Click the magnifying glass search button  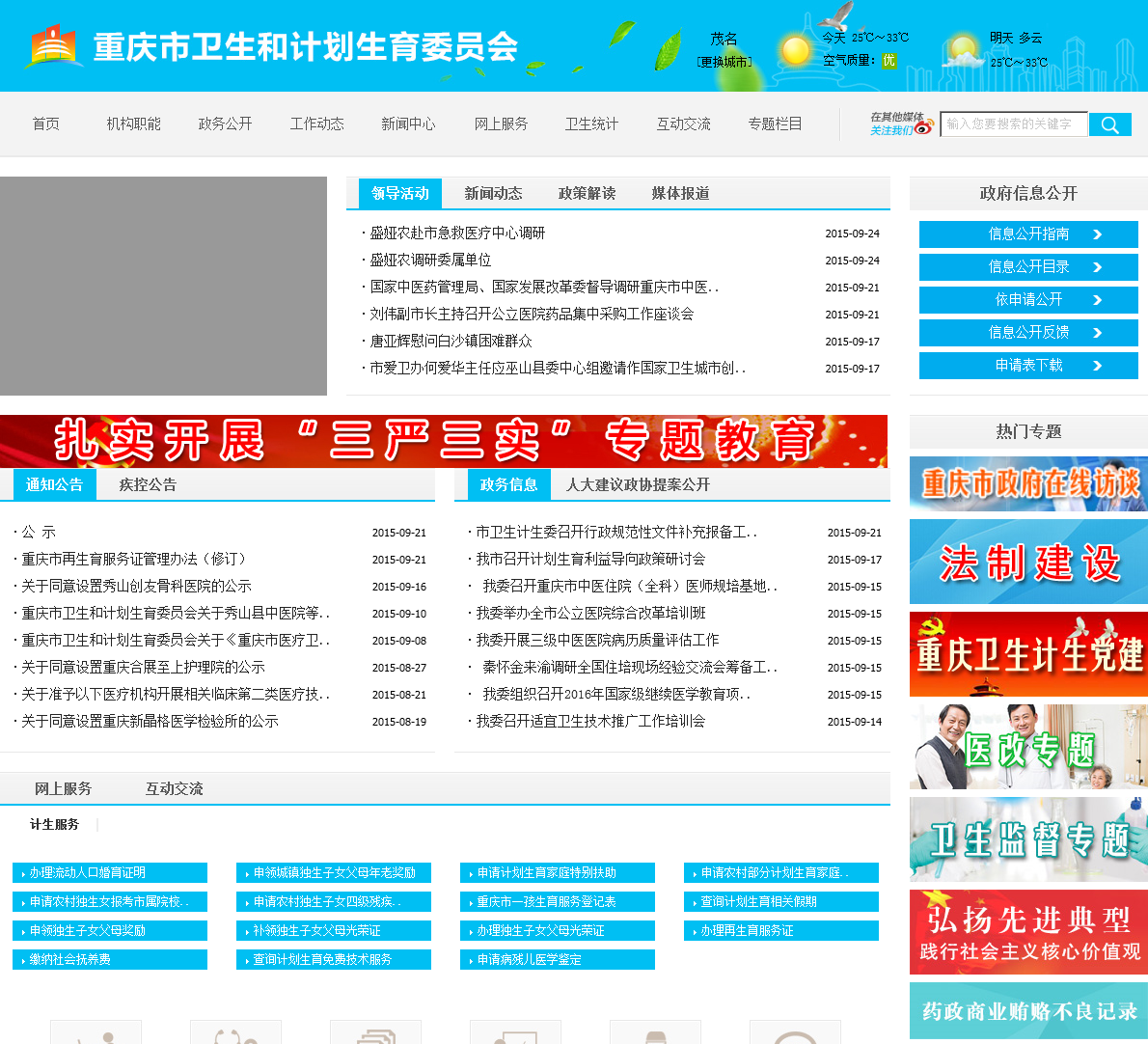coord(1109,124)
